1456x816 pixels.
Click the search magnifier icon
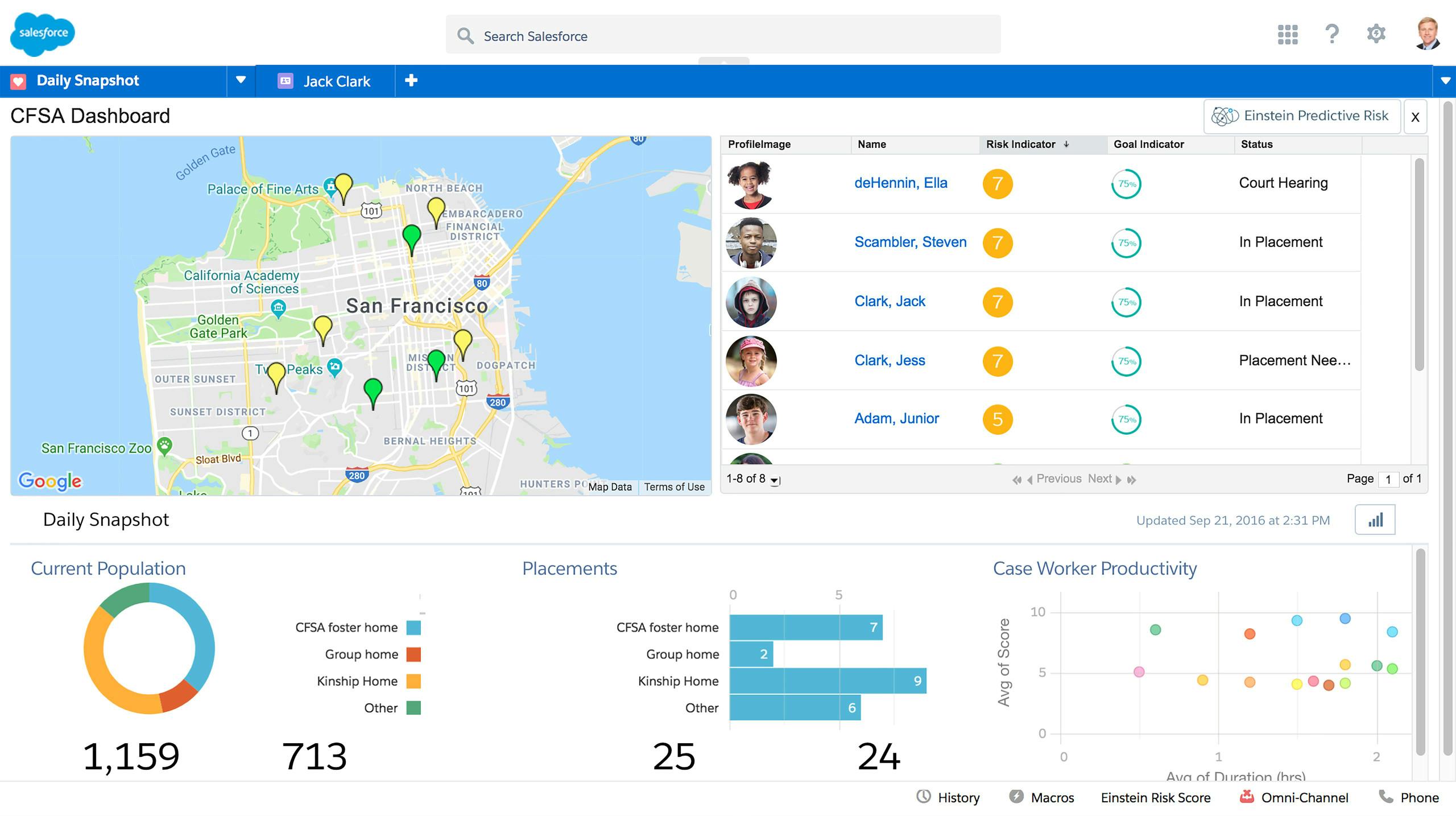pos(465,36)
